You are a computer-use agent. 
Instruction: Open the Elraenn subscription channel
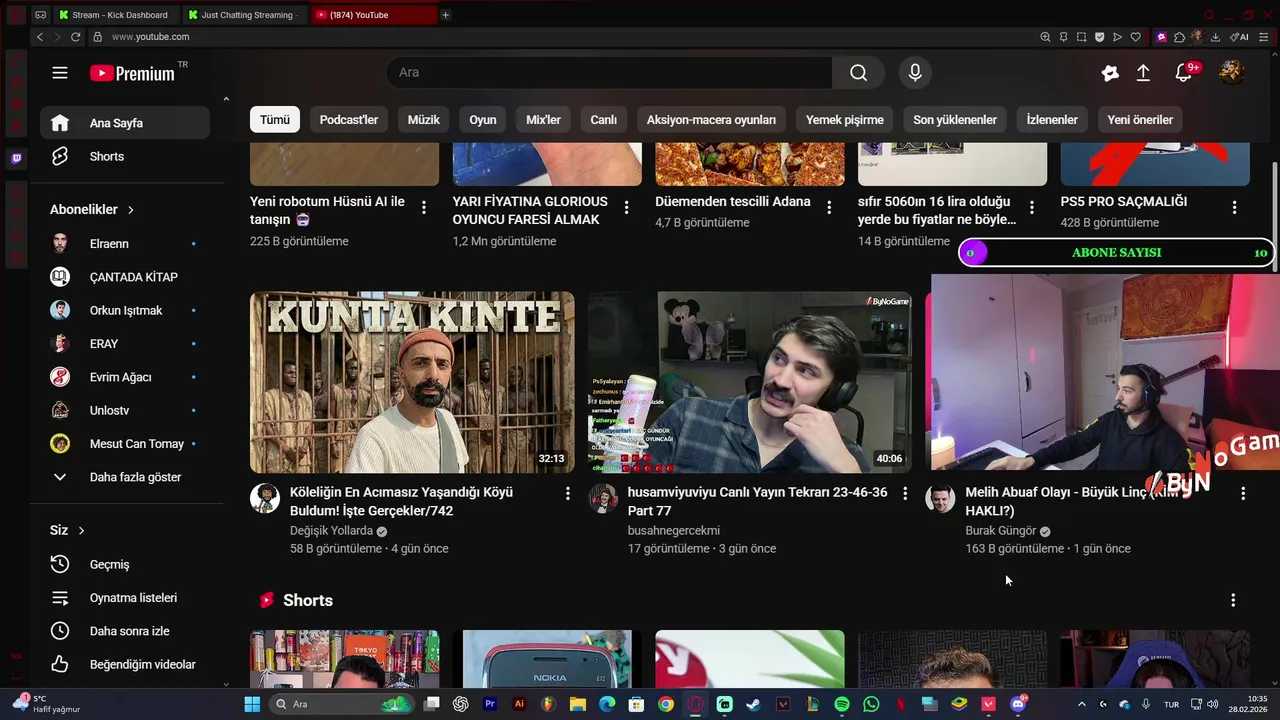(125, 244)
